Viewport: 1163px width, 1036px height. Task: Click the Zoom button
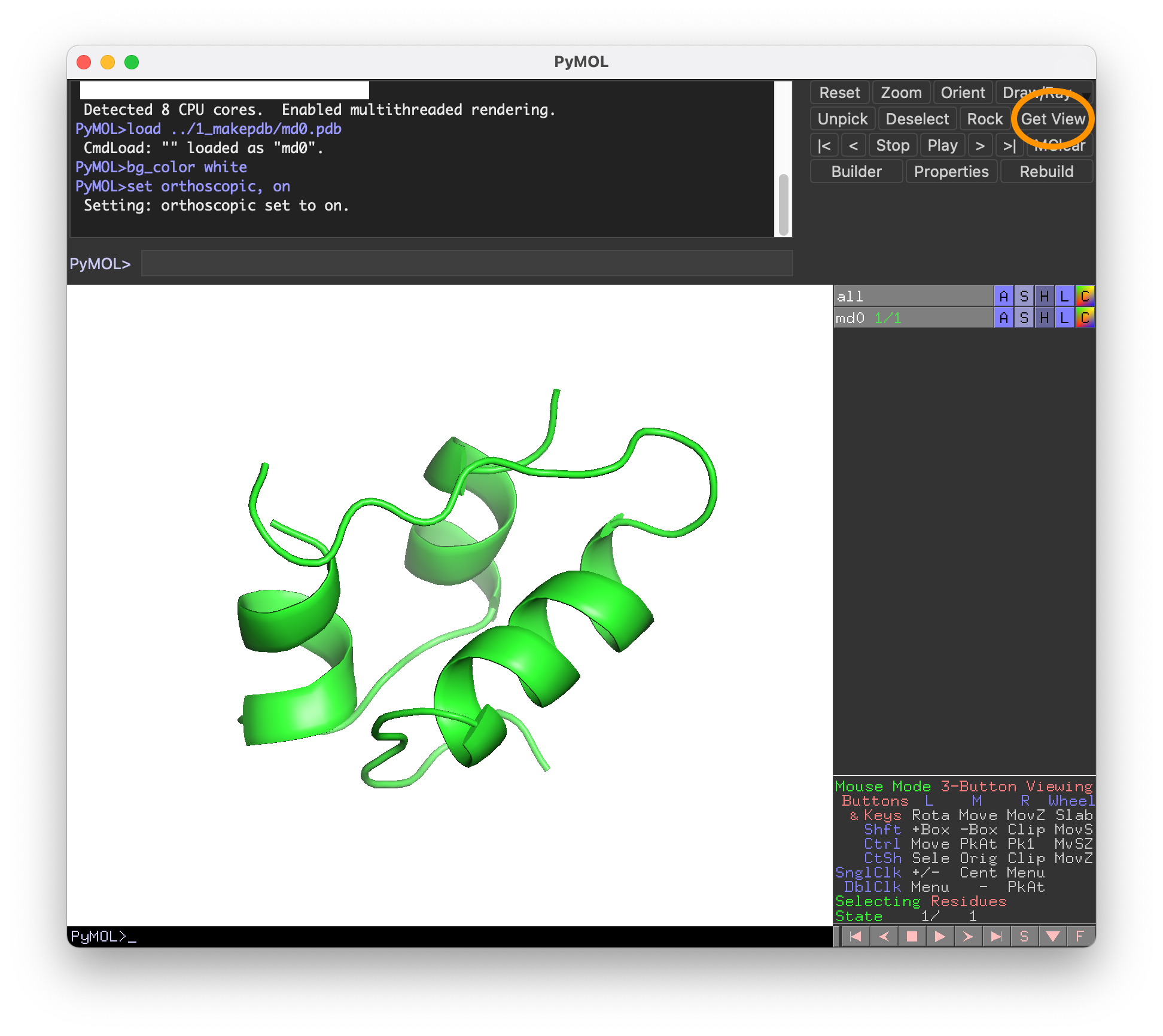(901, 93)
